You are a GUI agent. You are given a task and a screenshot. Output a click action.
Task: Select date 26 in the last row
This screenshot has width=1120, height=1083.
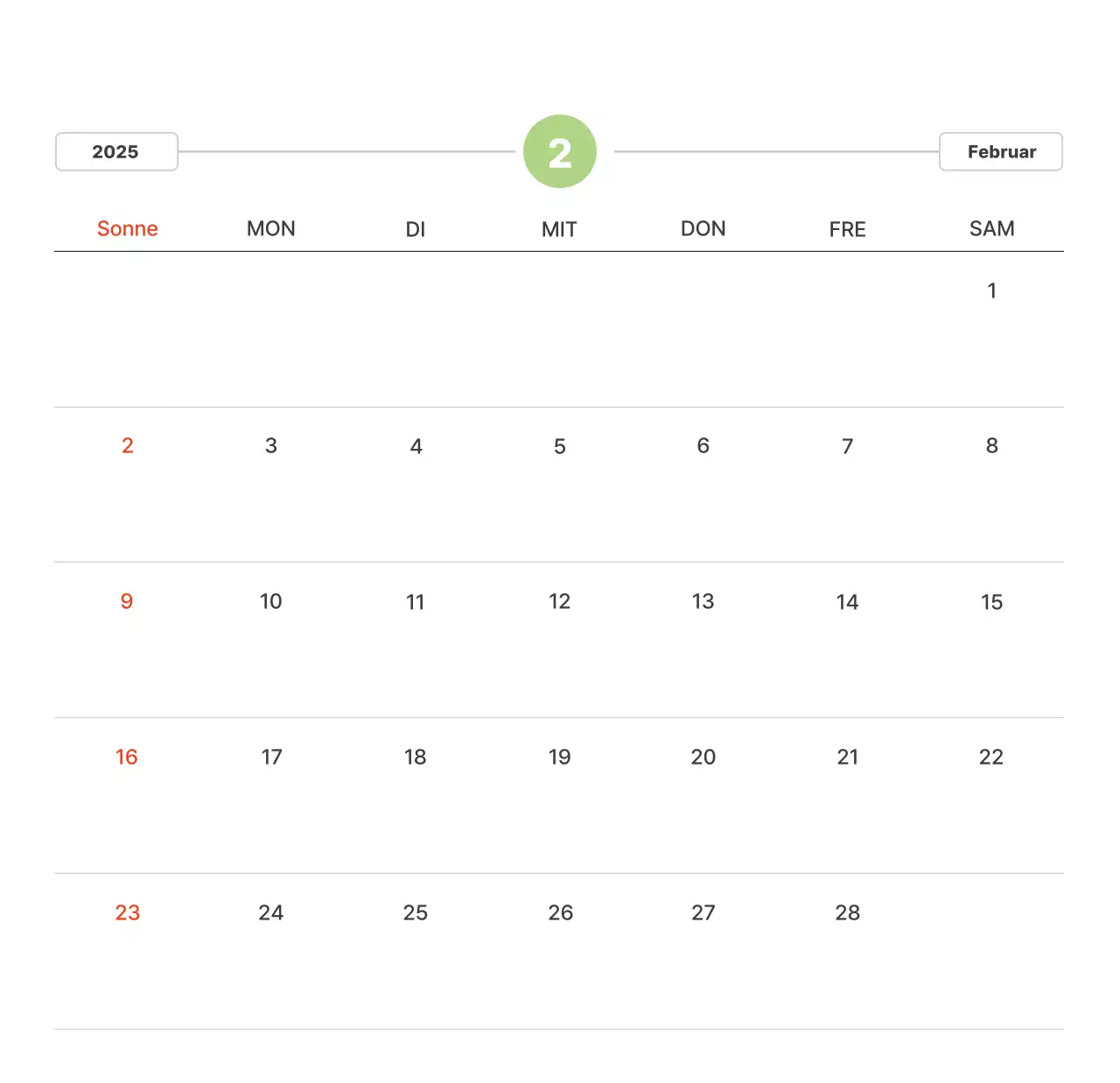(x=560, y=913)
